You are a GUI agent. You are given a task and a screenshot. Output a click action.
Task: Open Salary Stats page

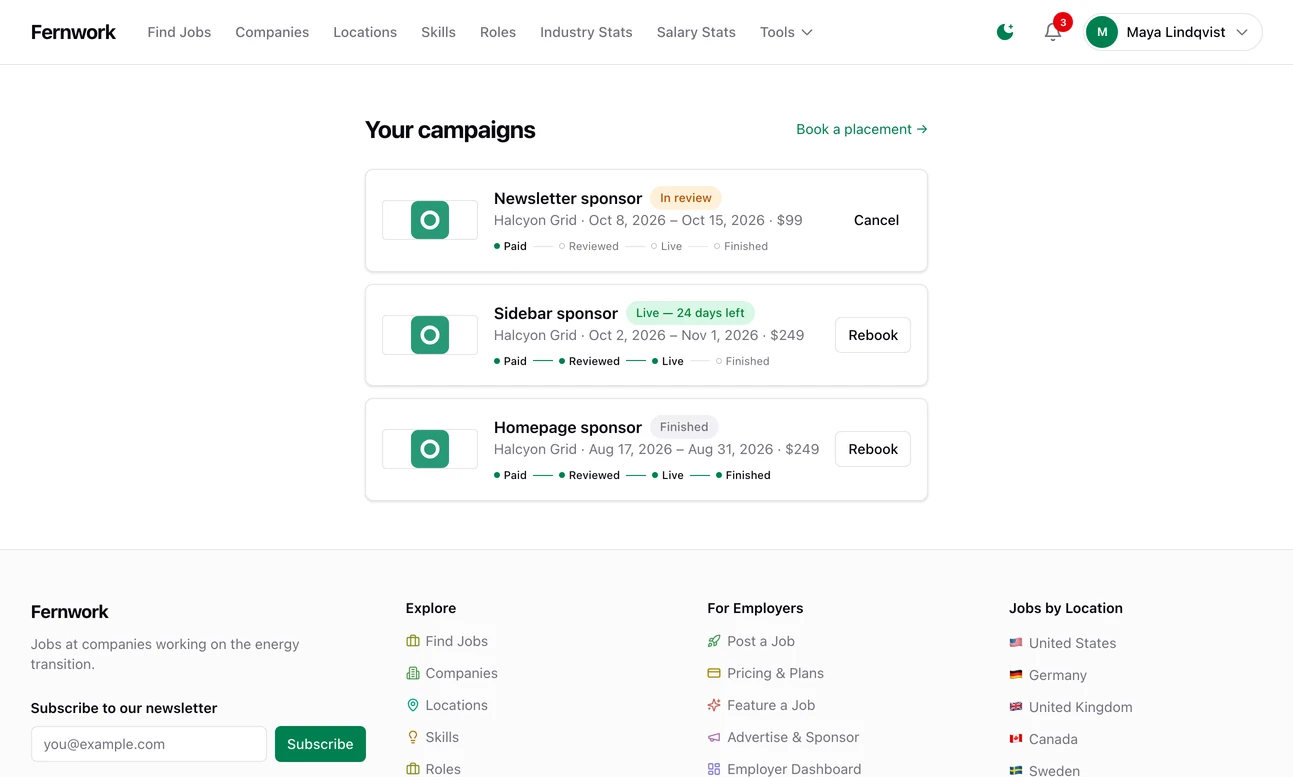[696, 32]
